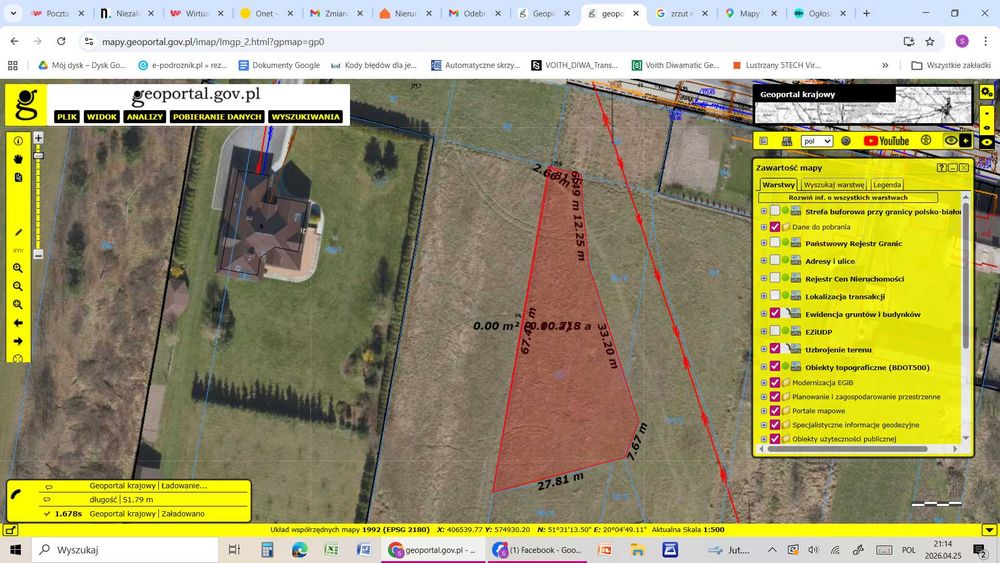Click the layers panel horizontal scrollbar

848,449
